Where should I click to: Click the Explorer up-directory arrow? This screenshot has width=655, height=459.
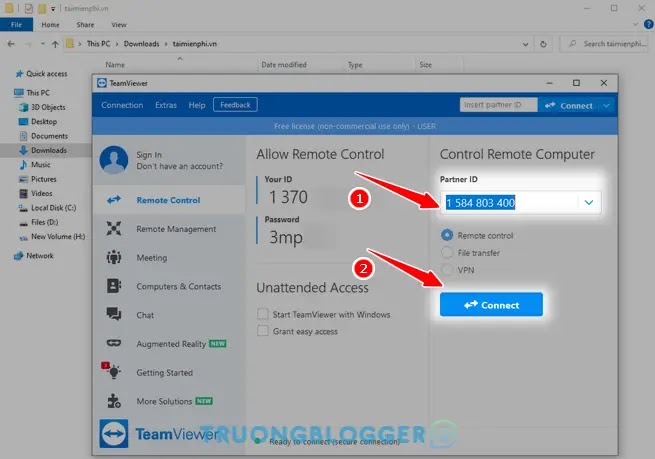(x=55, y=44)
